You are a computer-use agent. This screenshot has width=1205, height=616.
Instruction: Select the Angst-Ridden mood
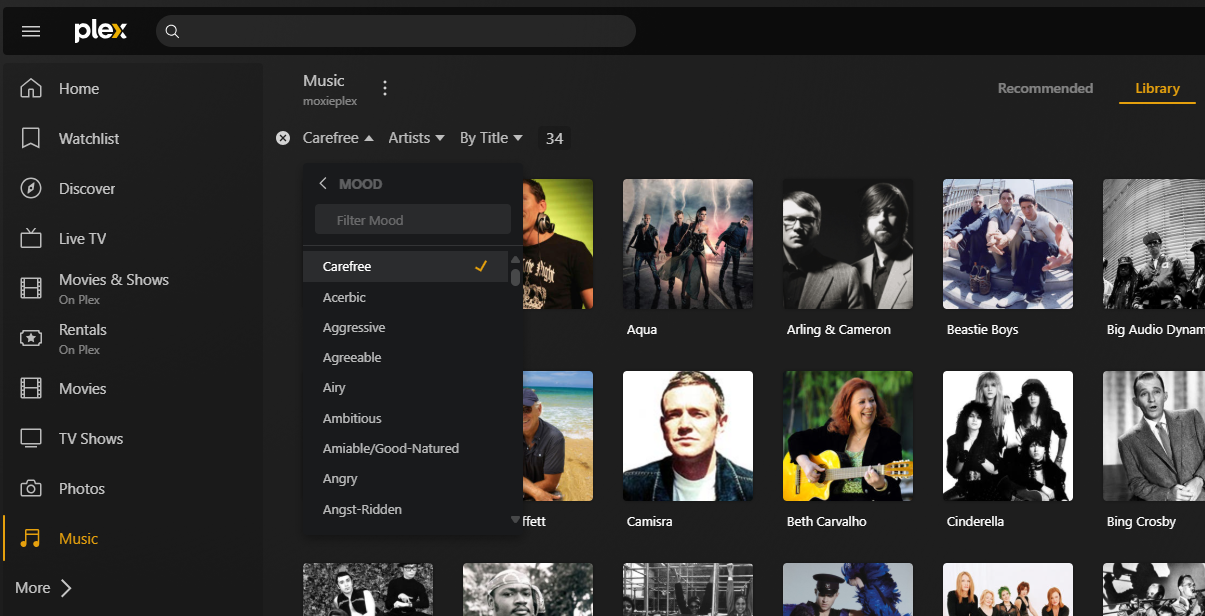(x=406, y=509)
